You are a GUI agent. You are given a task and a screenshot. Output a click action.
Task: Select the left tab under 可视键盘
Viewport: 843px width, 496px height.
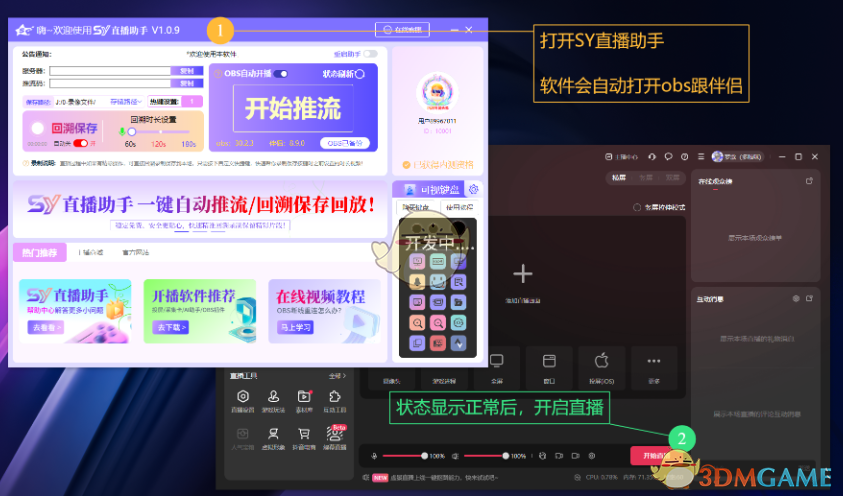coord(416,207)
